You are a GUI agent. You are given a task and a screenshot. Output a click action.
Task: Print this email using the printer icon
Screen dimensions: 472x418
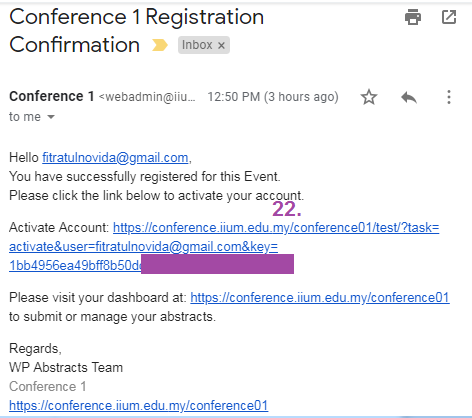tap(413, 17)
